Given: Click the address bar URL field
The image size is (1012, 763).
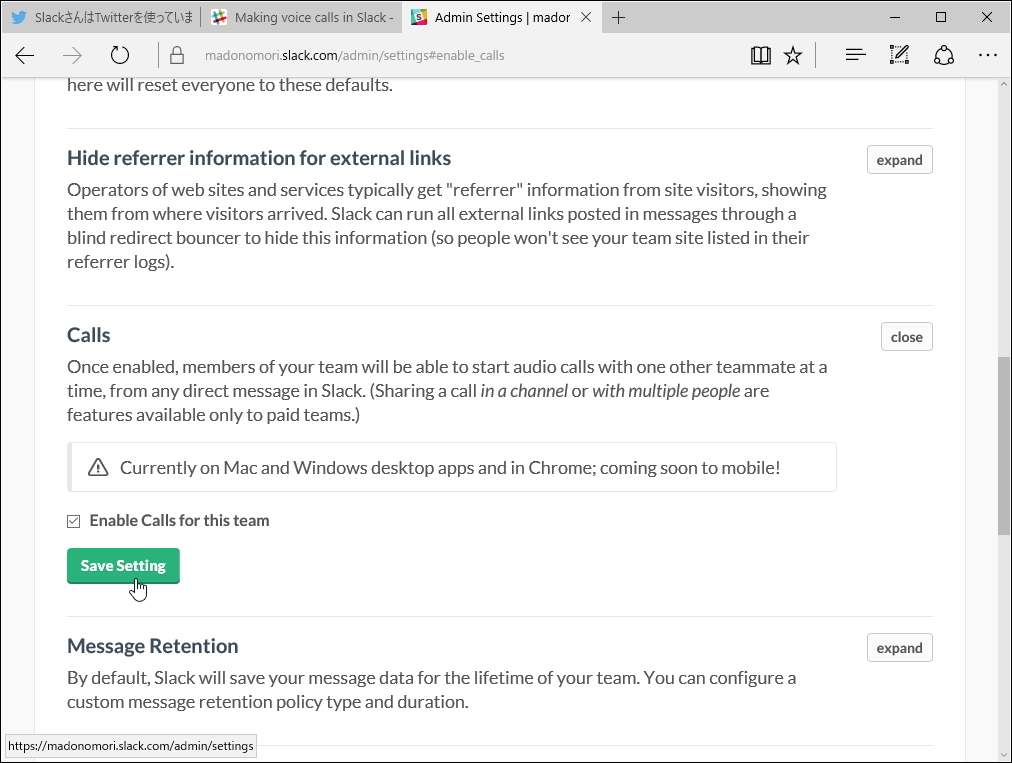Looking at the screenshot, I should [x=354, y=56].
